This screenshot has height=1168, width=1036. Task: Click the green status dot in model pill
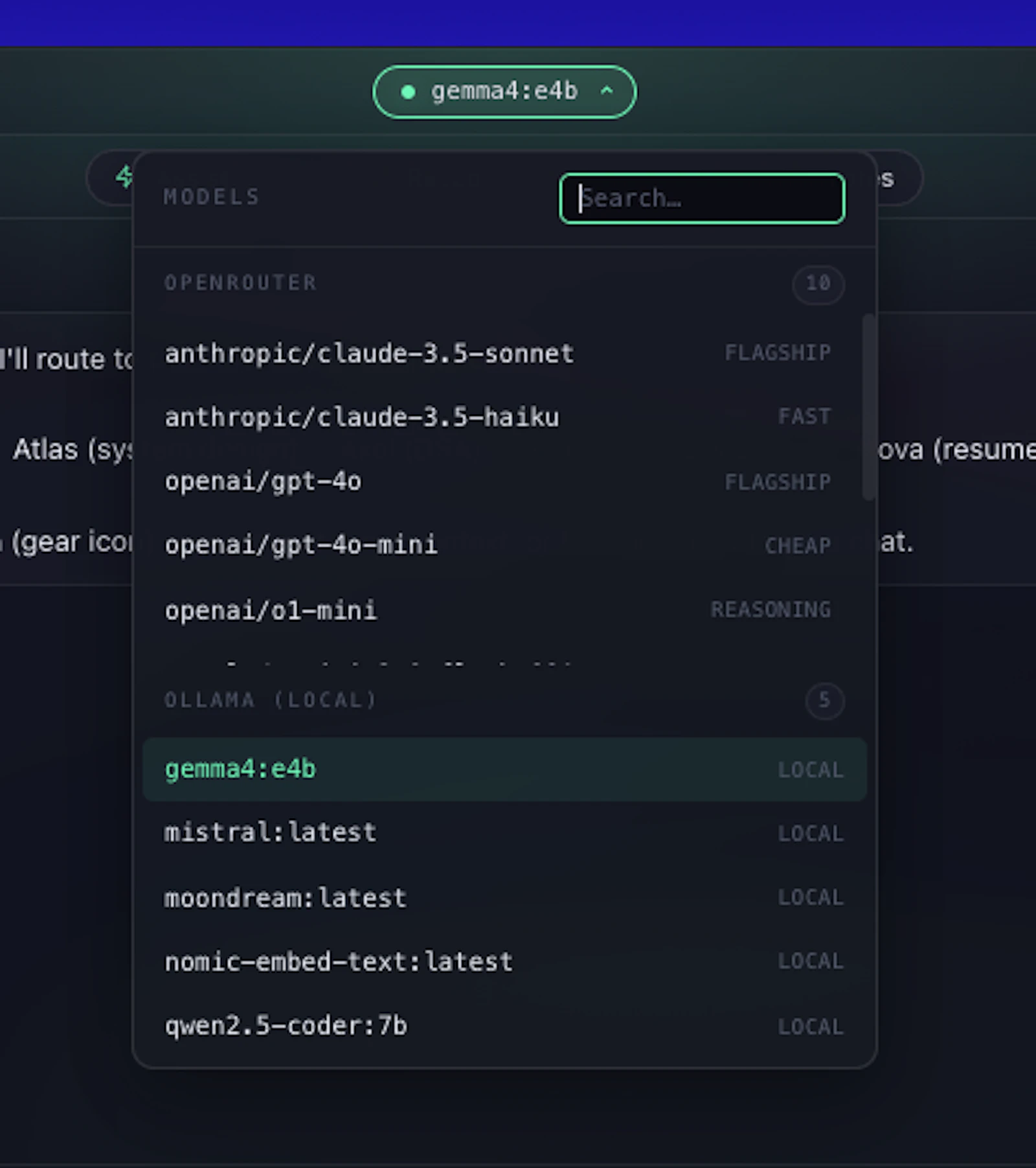408,92
